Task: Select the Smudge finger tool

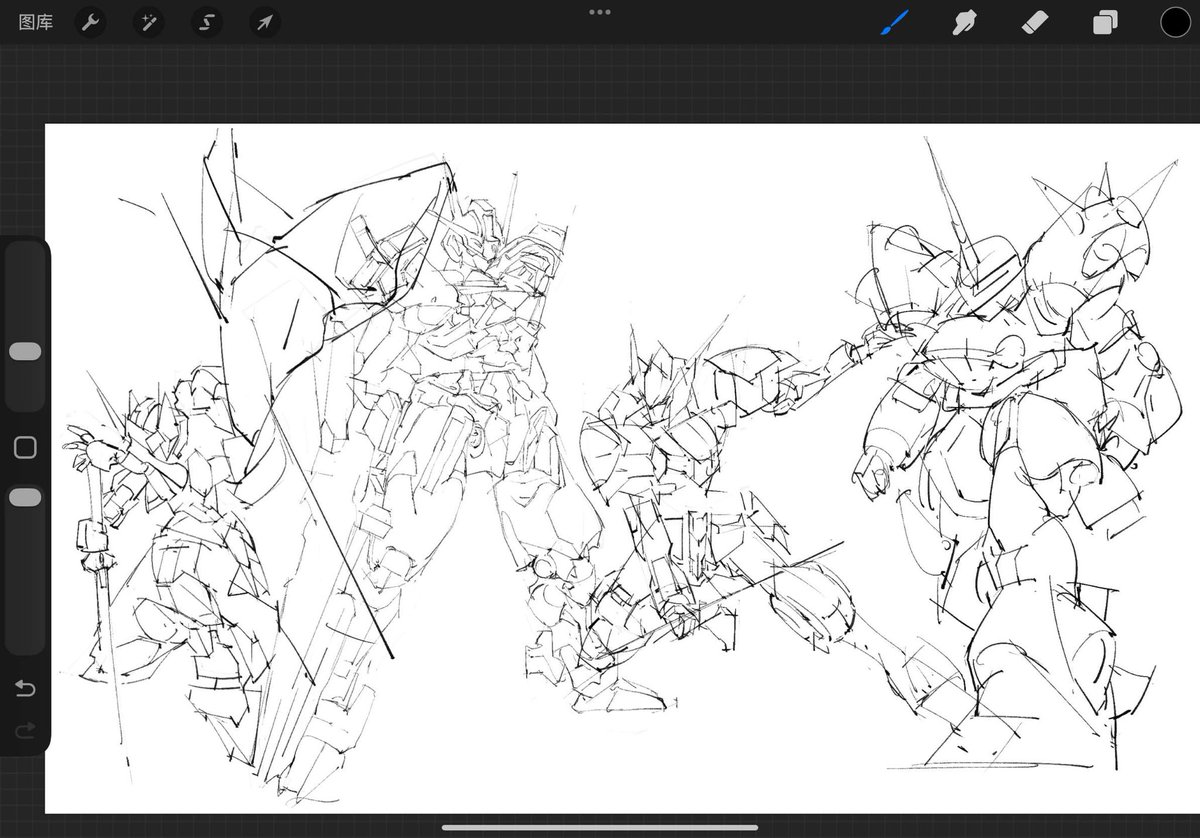Action: pos(965,22)
